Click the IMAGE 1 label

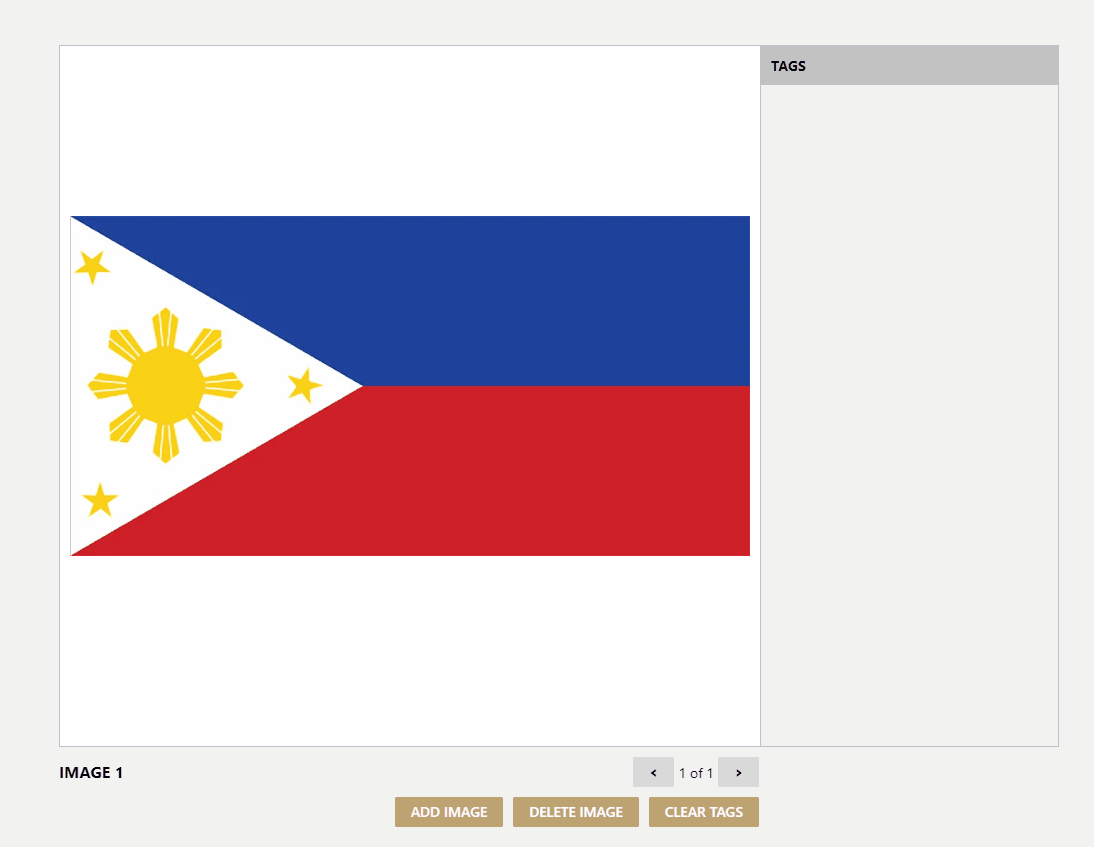[x=91, y=772]
